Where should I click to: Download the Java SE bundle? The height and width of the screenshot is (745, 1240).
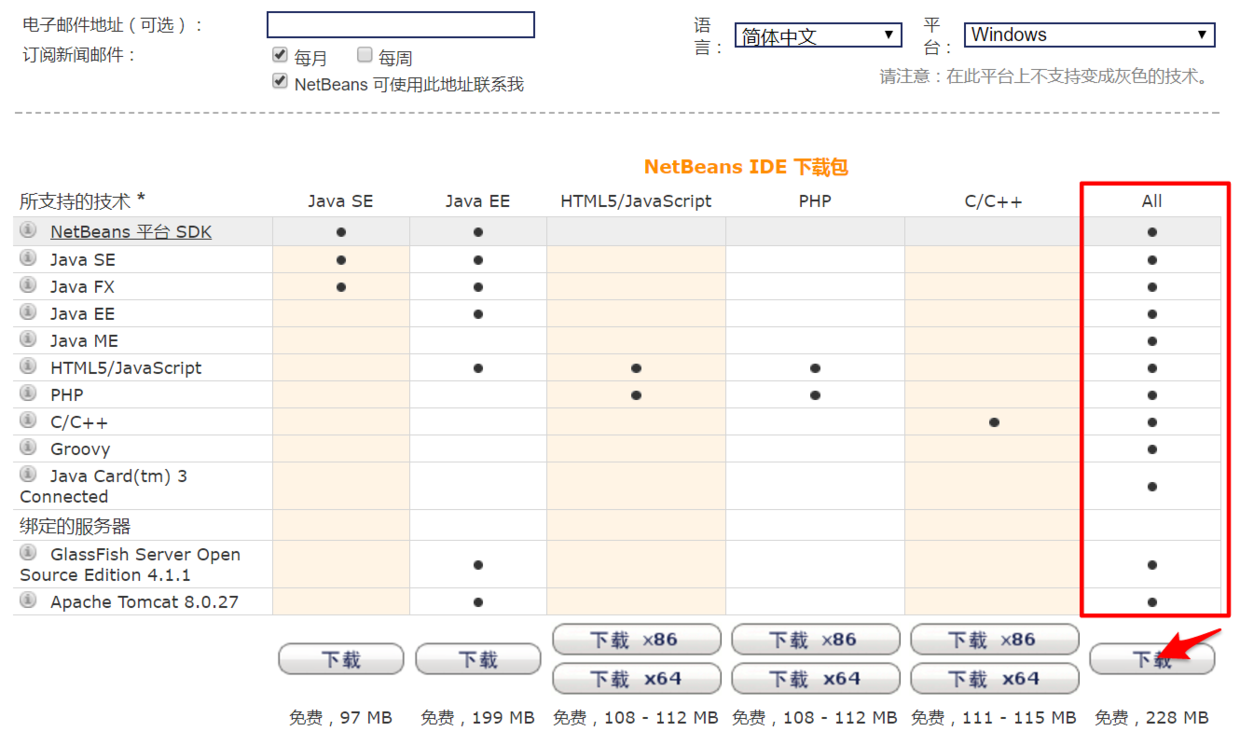tap(341, 660)
